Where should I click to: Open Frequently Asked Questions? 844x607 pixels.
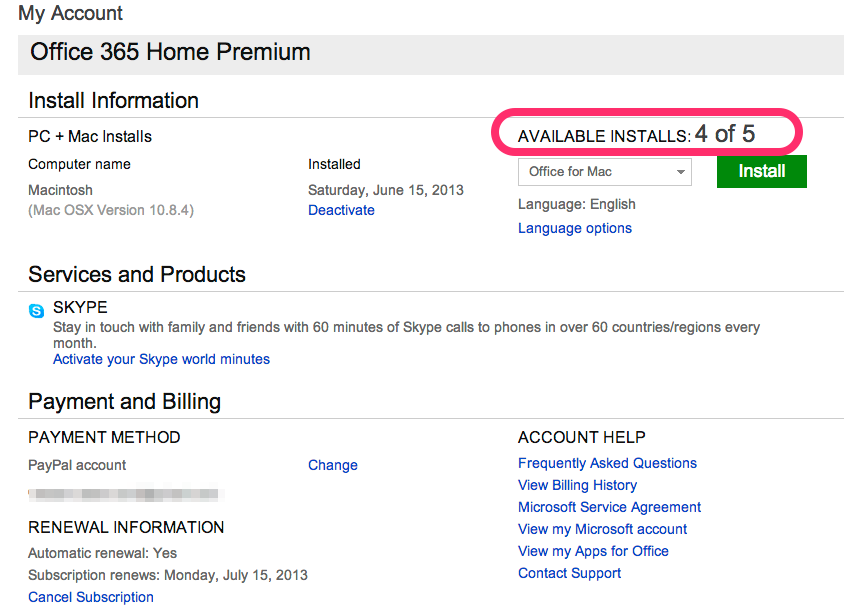[607, 463]
